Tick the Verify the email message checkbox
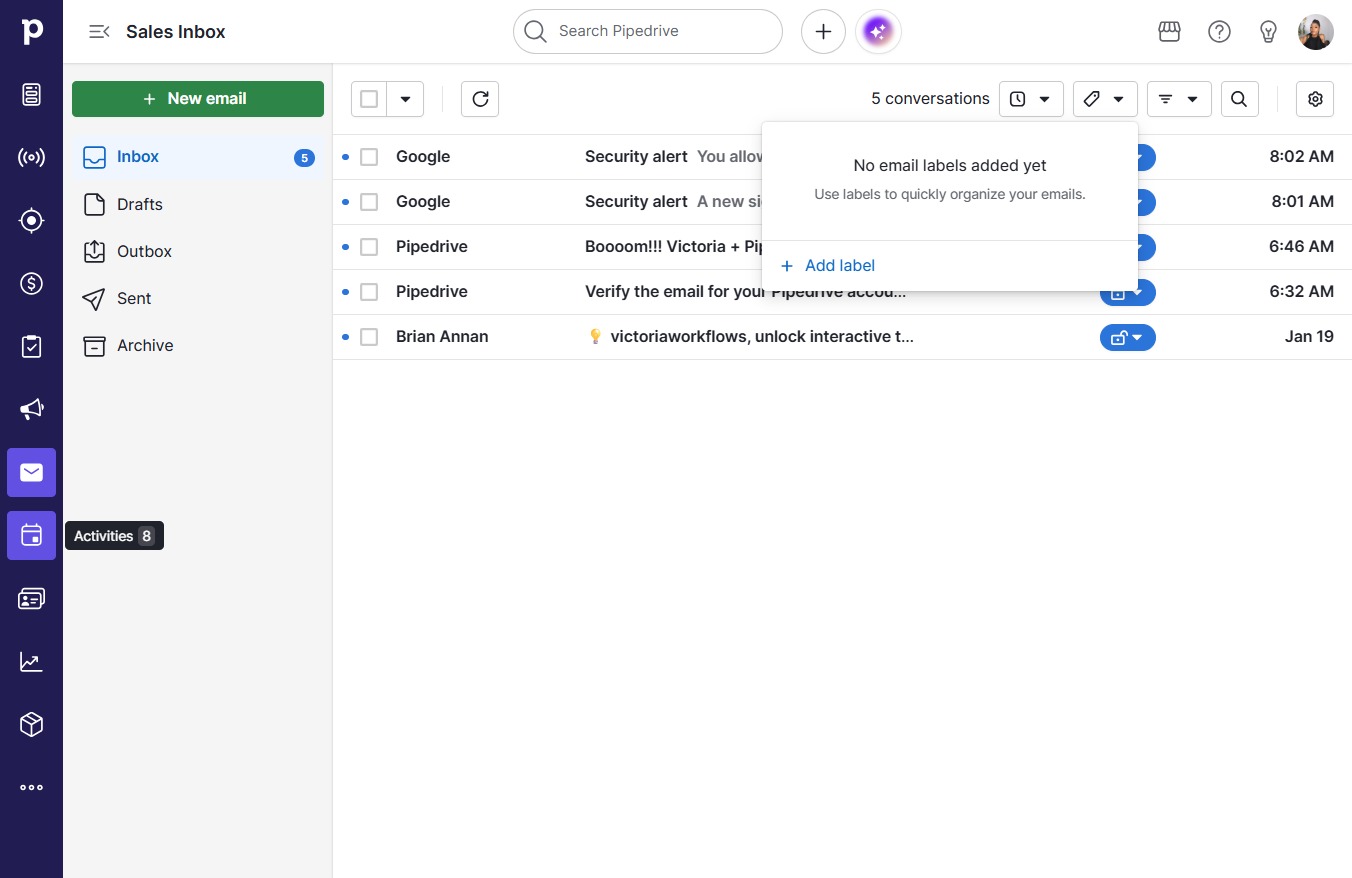Viewport: 1352px width, 878px height. [369, 292]
